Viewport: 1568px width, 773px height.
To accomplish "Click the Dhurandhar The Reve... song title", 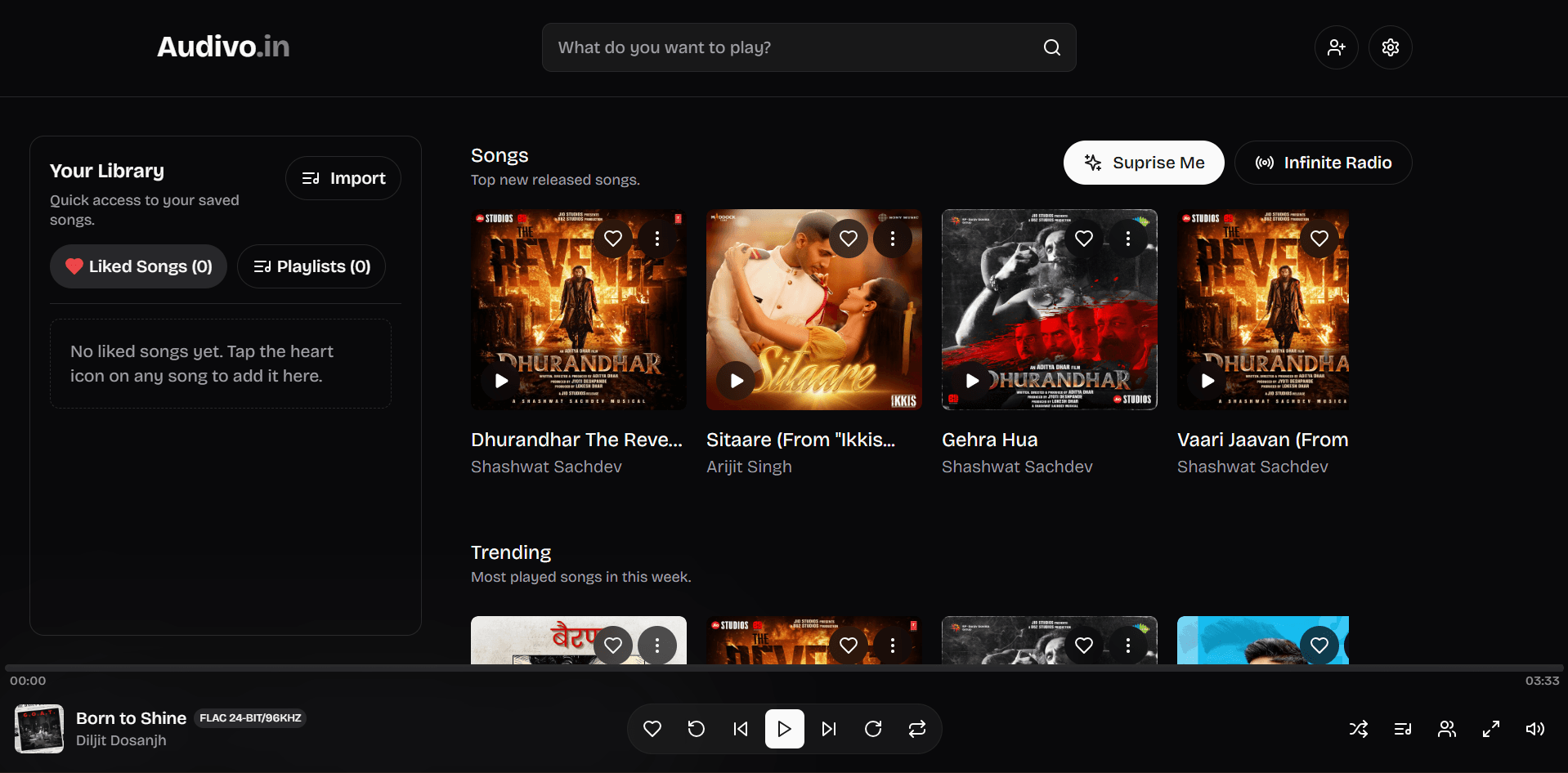I will pyautogui.click(x=576, y=440).
